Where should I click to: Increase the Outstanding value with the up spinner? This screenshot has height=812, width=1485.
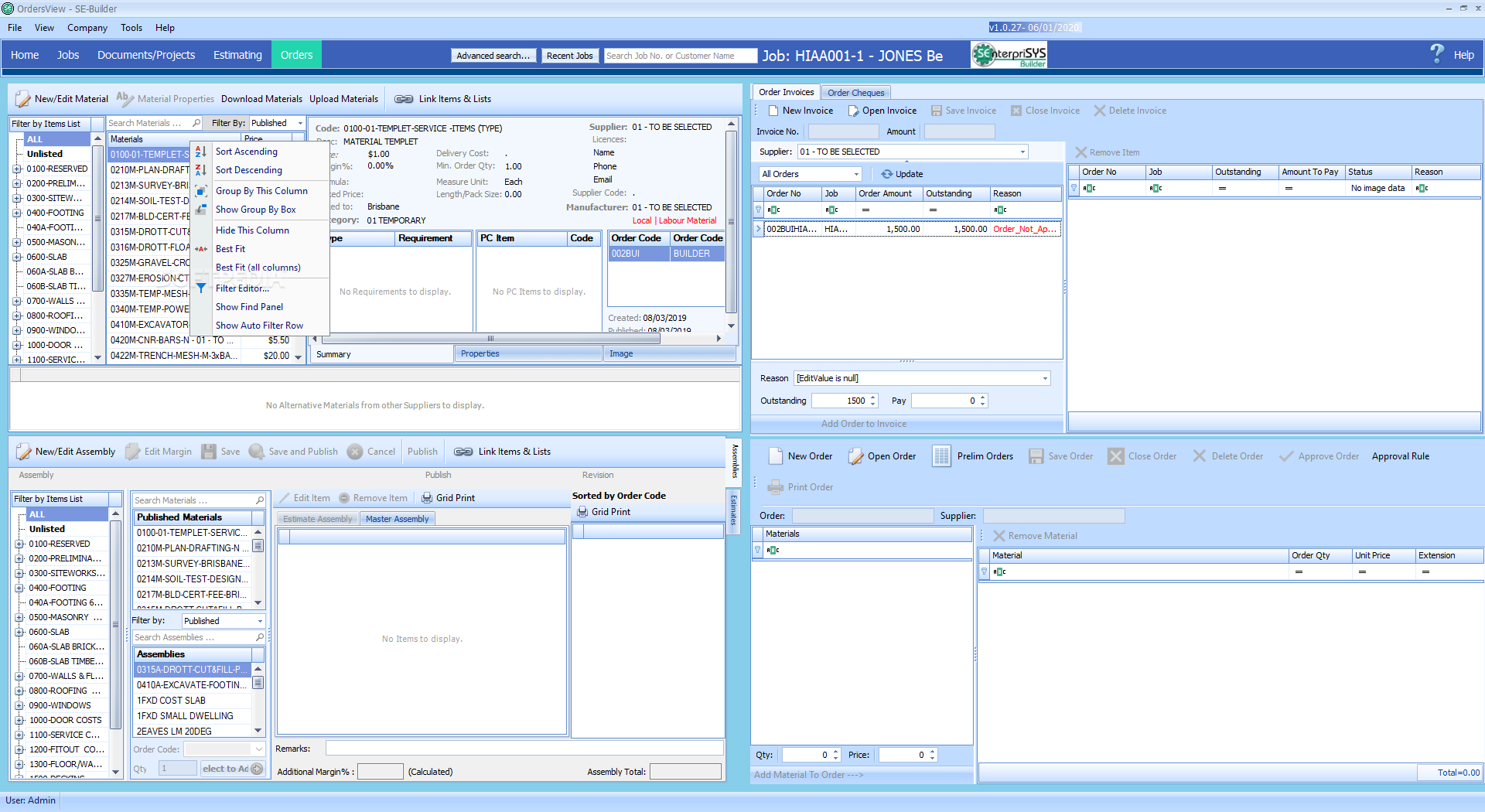pos(873,397)
